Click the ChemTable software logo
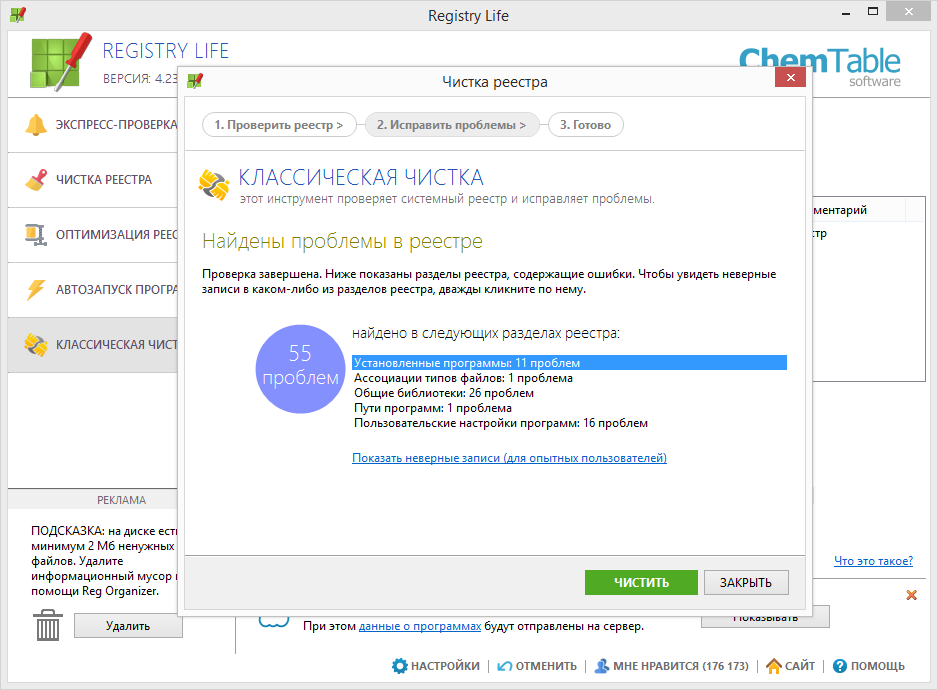The width and height of the screenshot is (938, 690). (820, 67)
